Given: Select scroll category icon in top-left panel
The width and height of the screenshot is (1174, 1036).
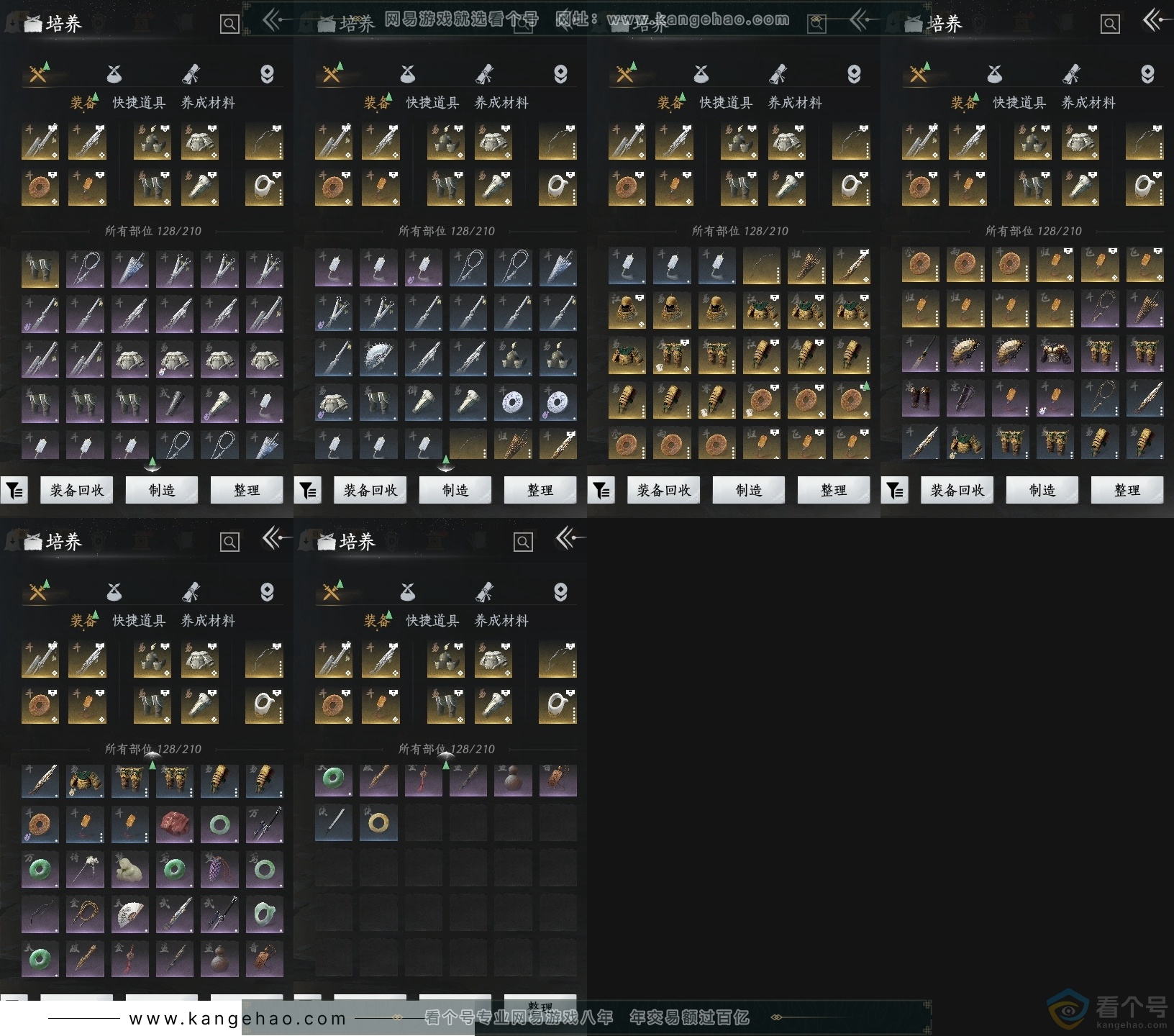Looking at the screenshot, I should pos(191,73).
